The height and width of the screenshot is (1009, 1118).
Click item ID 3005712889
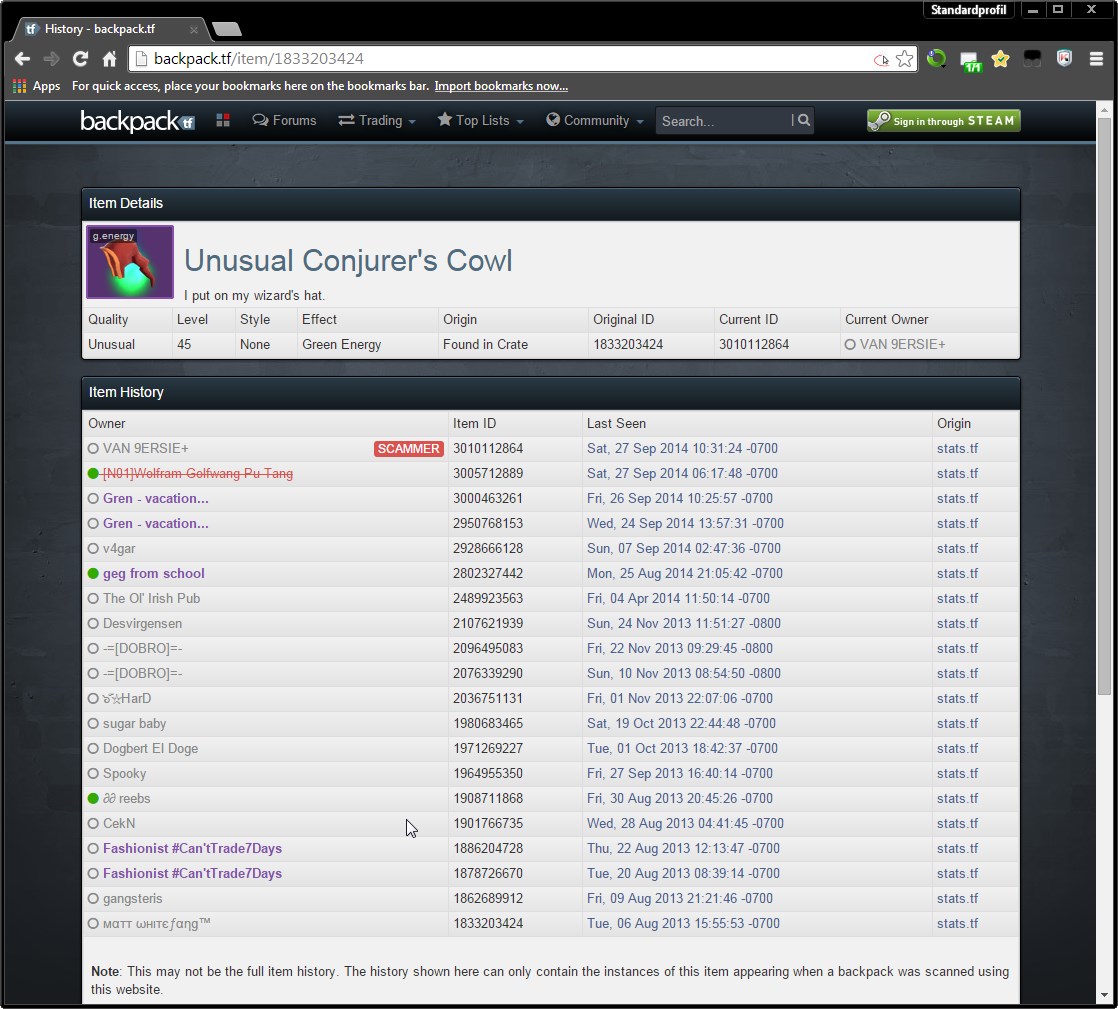click(488, 473)
